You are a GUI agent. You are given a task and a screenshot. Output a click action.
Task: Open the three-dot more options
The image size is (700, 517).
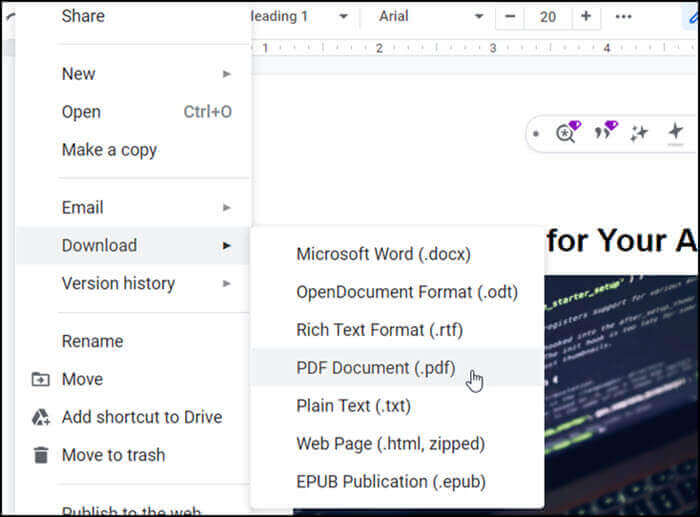[623, 17]
